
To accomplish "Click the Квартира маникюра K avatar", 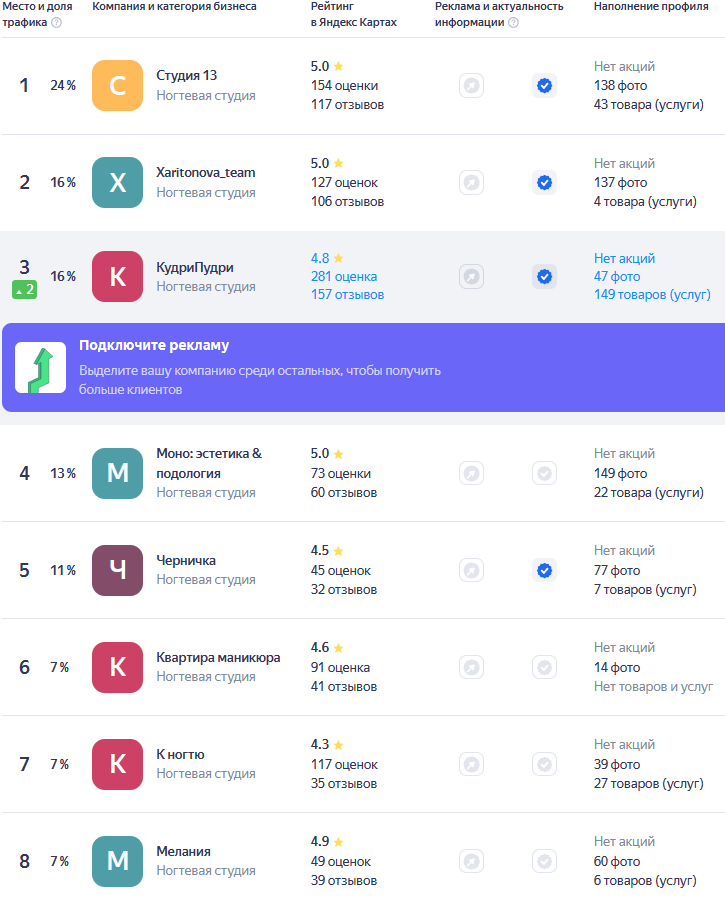I will pos(117,667).
